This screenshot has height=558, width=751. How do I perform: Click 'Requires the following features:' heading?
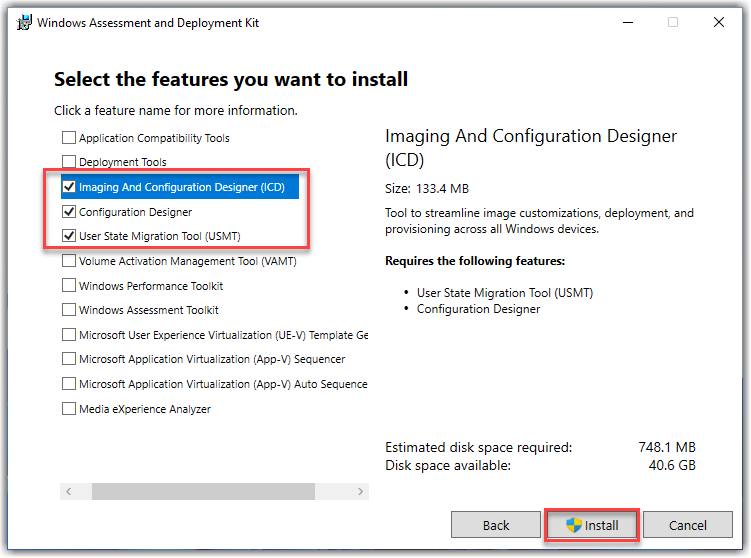475,261
